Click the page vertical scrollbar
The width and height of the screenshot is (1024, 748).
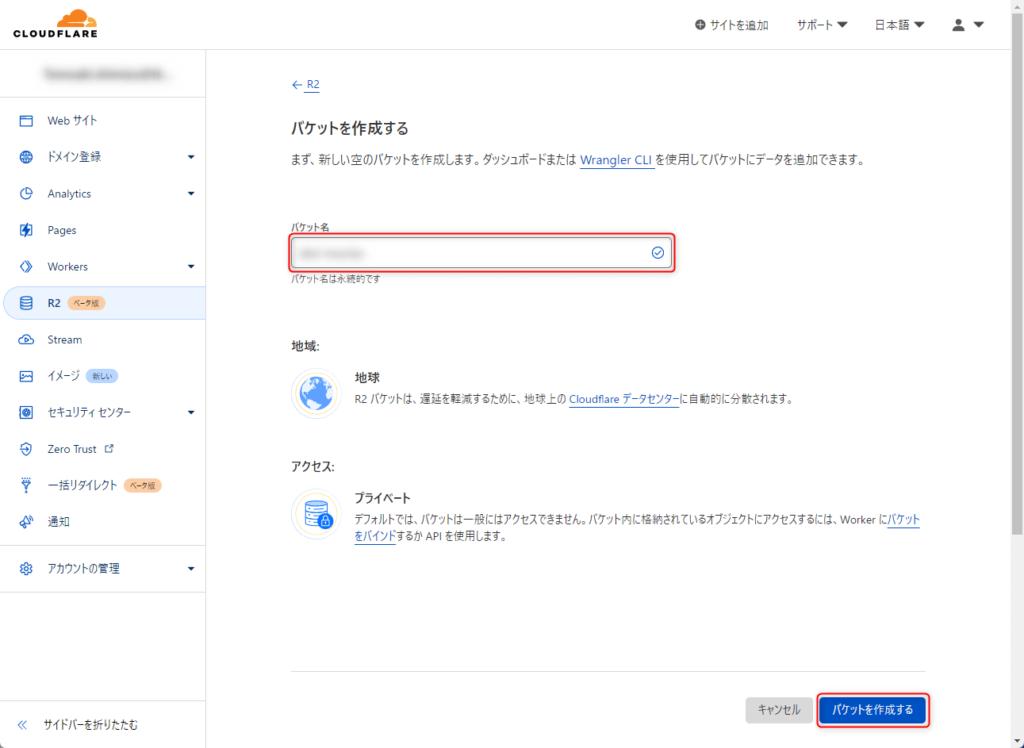[1017, 274]
